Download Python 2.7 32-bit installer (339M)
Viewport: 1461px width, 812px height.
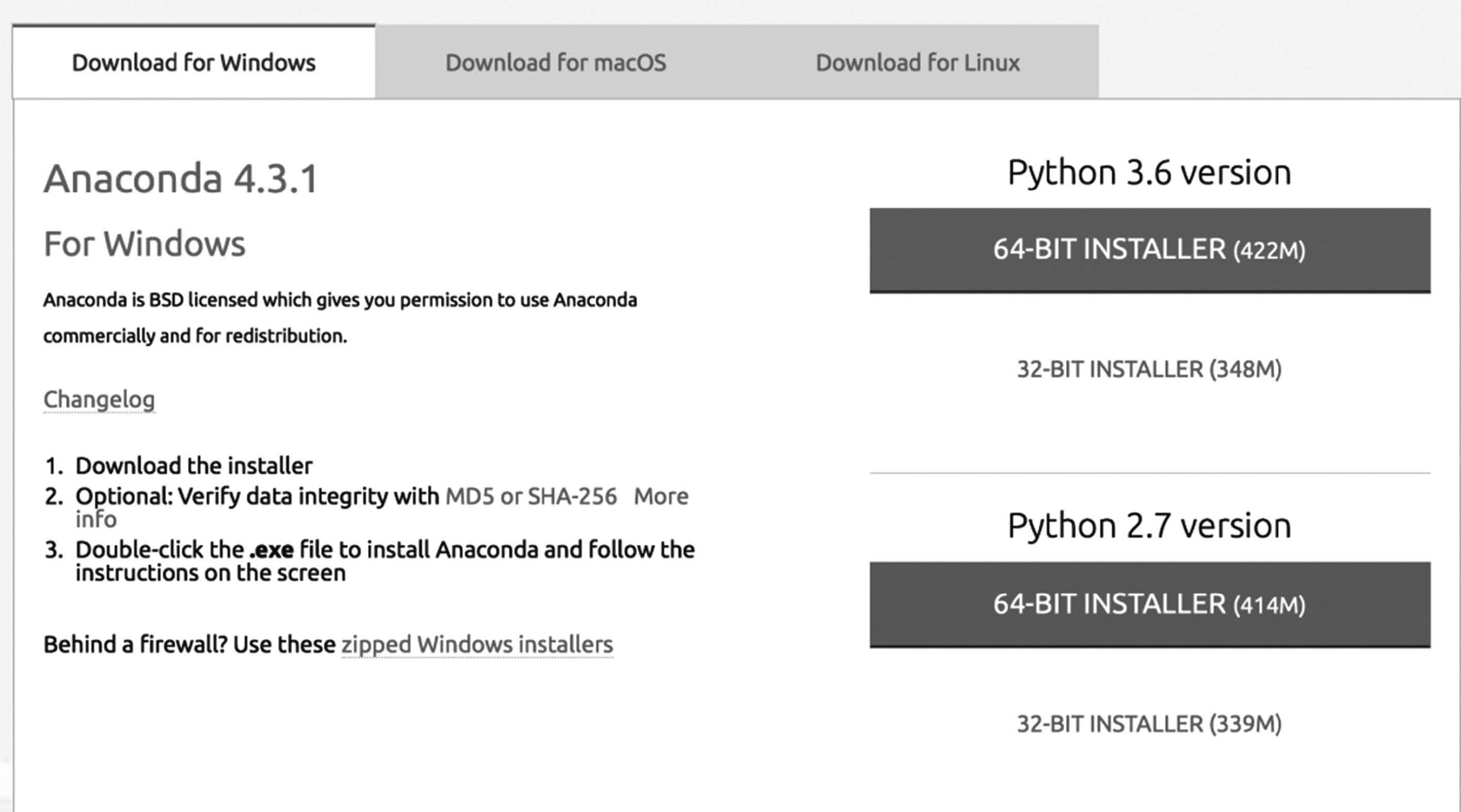click(1150, 724)
